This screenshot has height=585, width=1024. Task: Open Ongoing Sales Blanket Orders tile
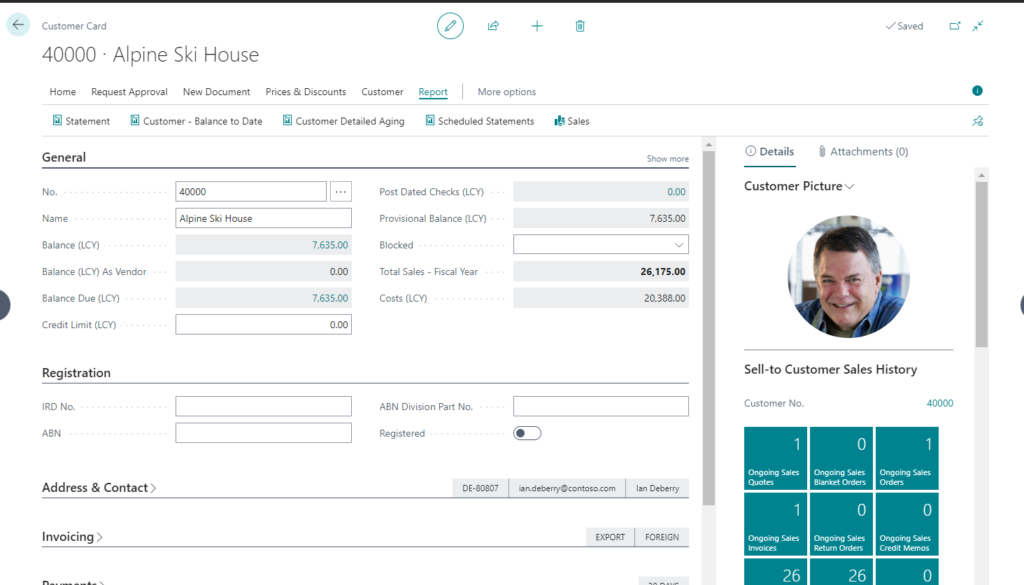[x=841, y=458]
